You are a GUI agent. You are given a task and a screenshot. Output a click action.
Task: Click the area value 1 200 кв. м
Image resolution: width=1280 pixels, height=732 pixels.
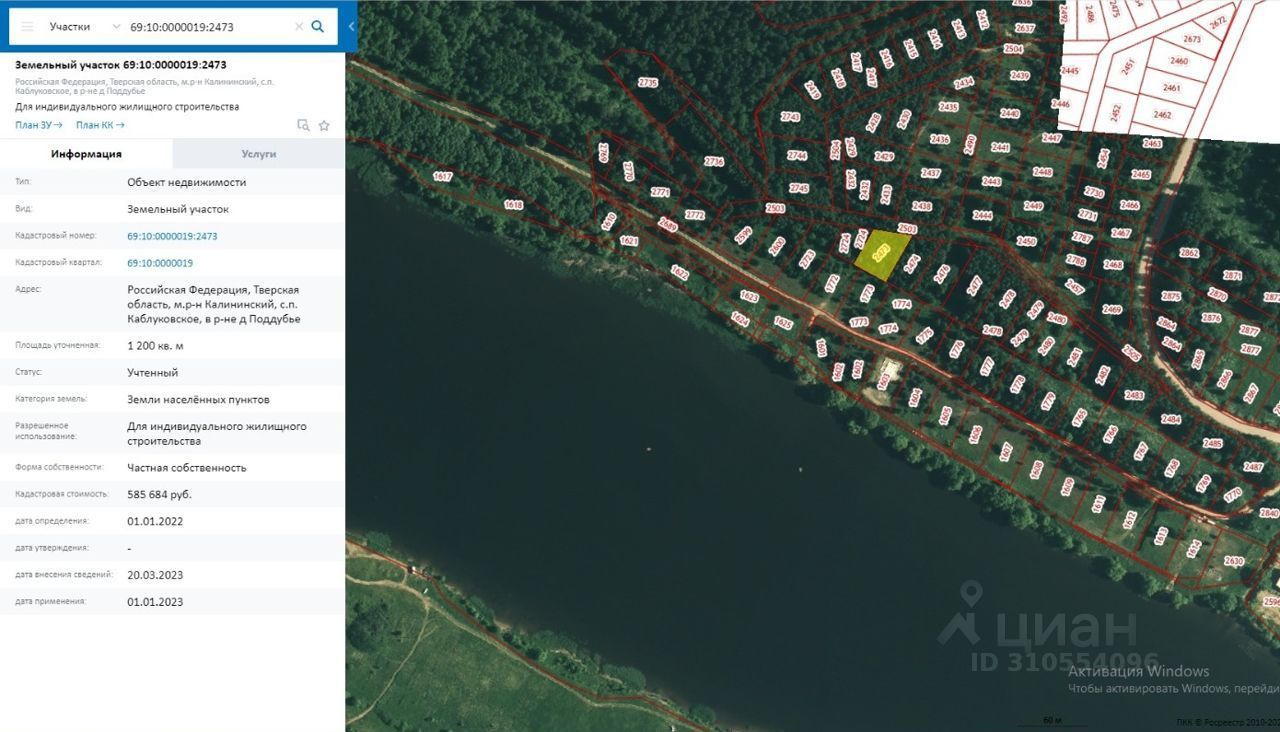pyautogui.click(x=155, y=346)
